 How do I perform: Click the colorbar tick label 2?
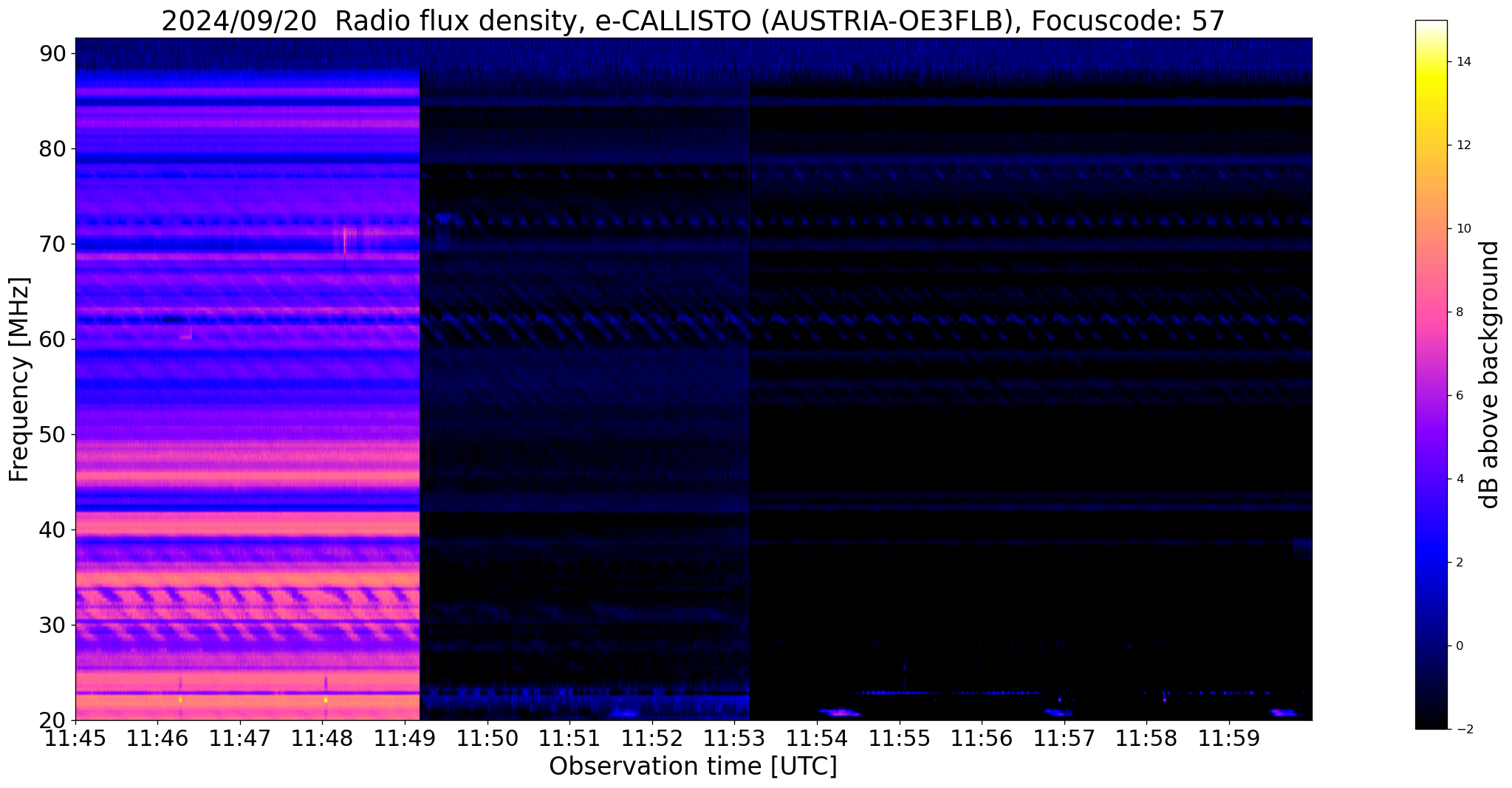click(x=1459, y=563)
